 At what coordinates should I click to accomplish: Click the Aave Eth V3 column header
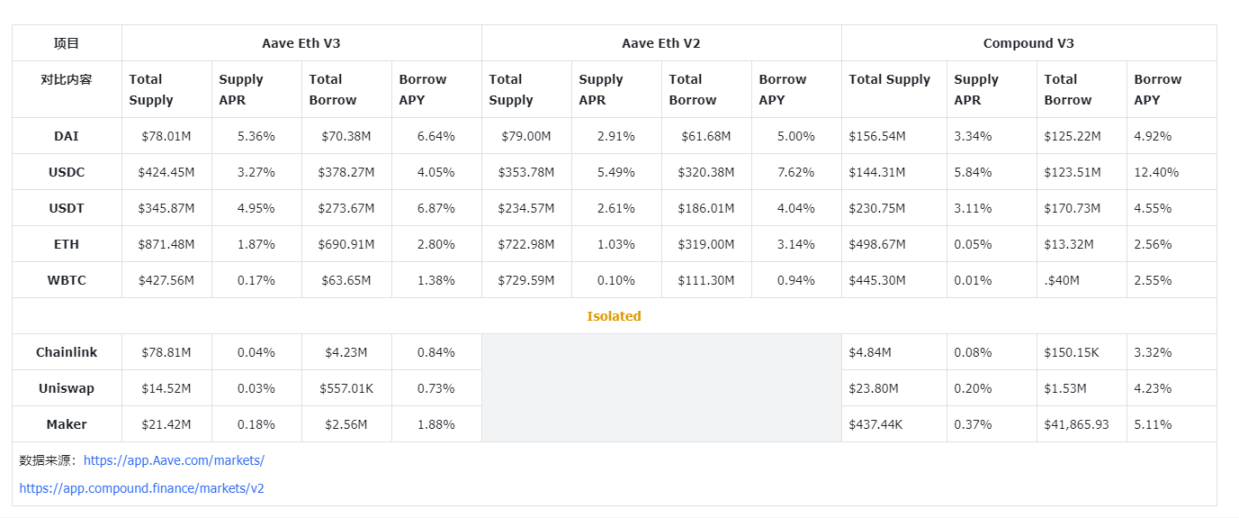[301, 43]
